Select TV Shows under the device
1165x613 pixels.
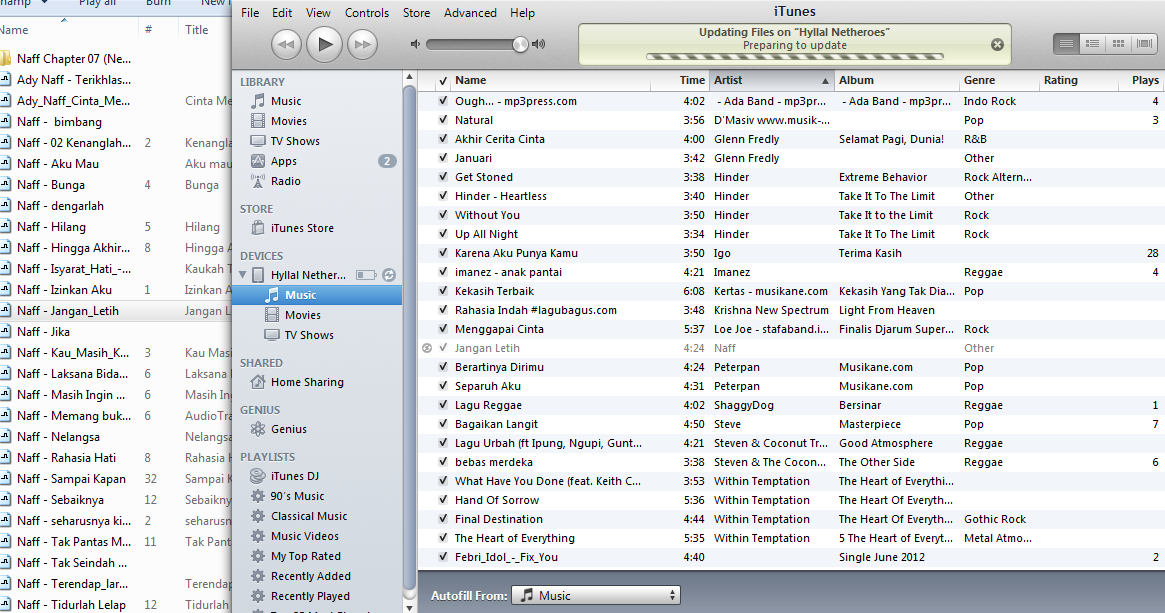(309, 335)
